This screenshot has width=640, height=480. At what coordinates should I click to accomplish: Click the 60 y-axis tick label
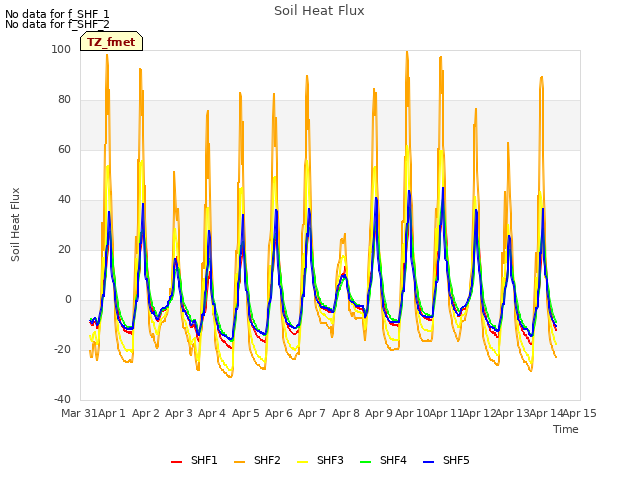pos(64,150)
